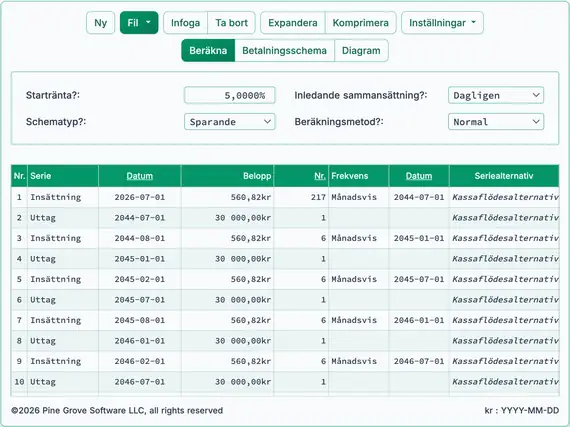
Task: Click end date 2046-07-01 in row 9
Action: [x=419, y=362]
